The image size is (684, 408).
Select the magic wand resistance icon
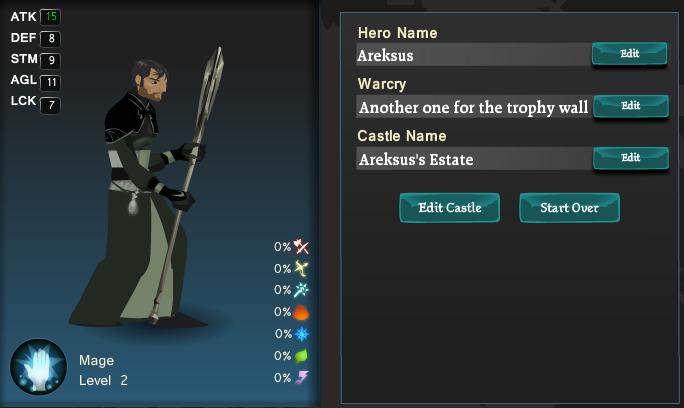pyautogui.click(x=301, y=290)
